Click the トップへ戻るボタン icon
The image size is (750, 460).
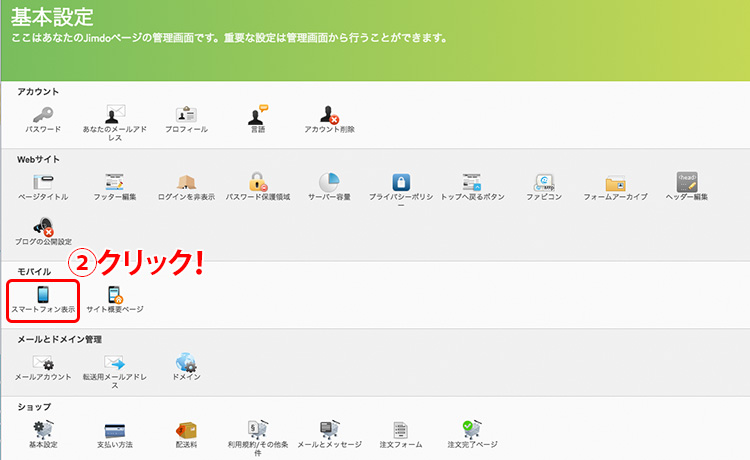click(472, 182)
